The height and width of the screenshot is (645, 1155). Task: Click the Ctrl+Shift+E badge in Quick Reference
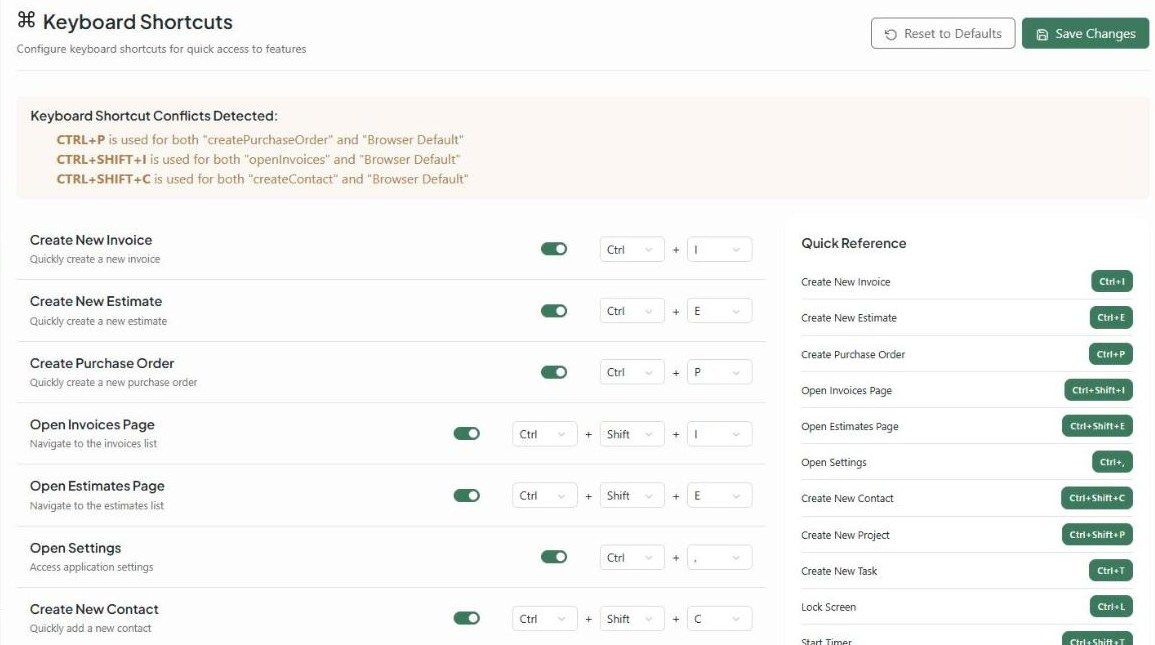point(1097,426)
